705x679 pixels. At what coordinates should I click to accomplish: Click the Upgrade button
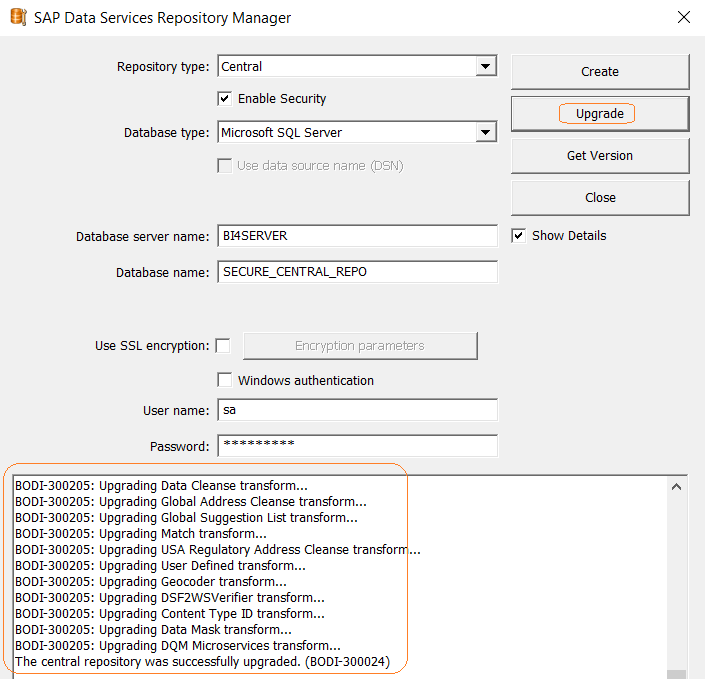600,114
